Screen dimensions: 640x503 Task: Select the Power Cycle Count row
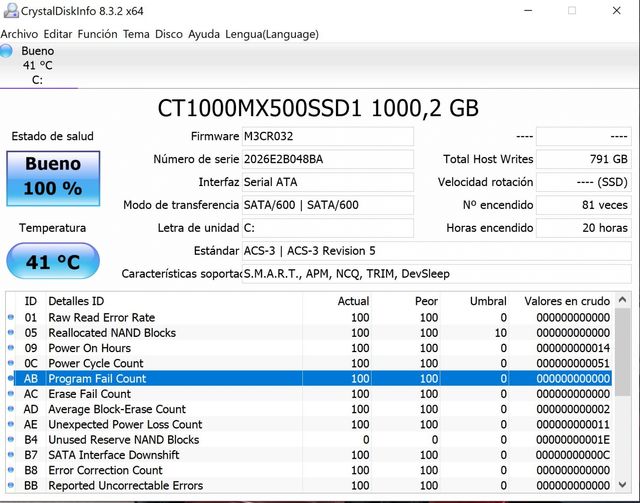click(x=309, y=363)
